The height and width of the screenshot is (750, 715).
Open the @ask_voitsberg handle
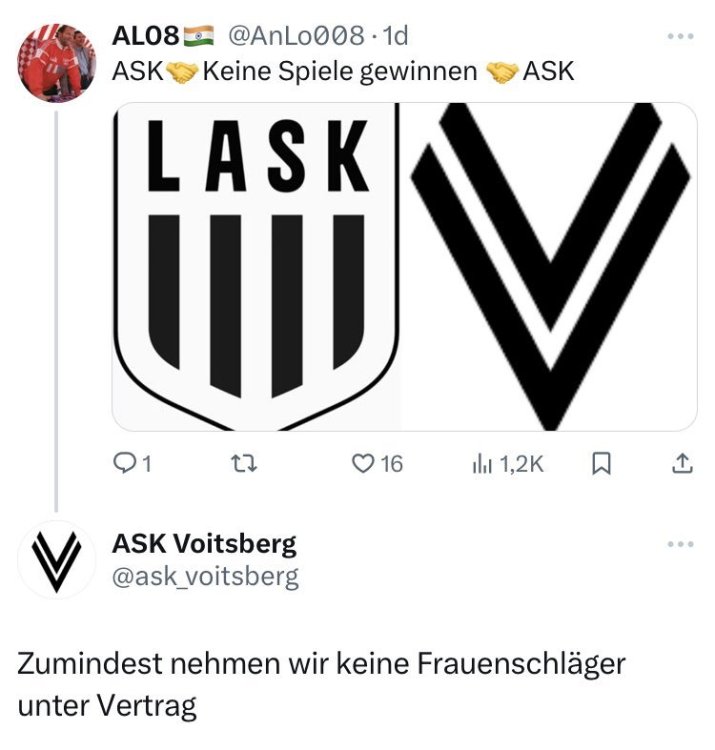pyautogui.click(x=205, y=577)
